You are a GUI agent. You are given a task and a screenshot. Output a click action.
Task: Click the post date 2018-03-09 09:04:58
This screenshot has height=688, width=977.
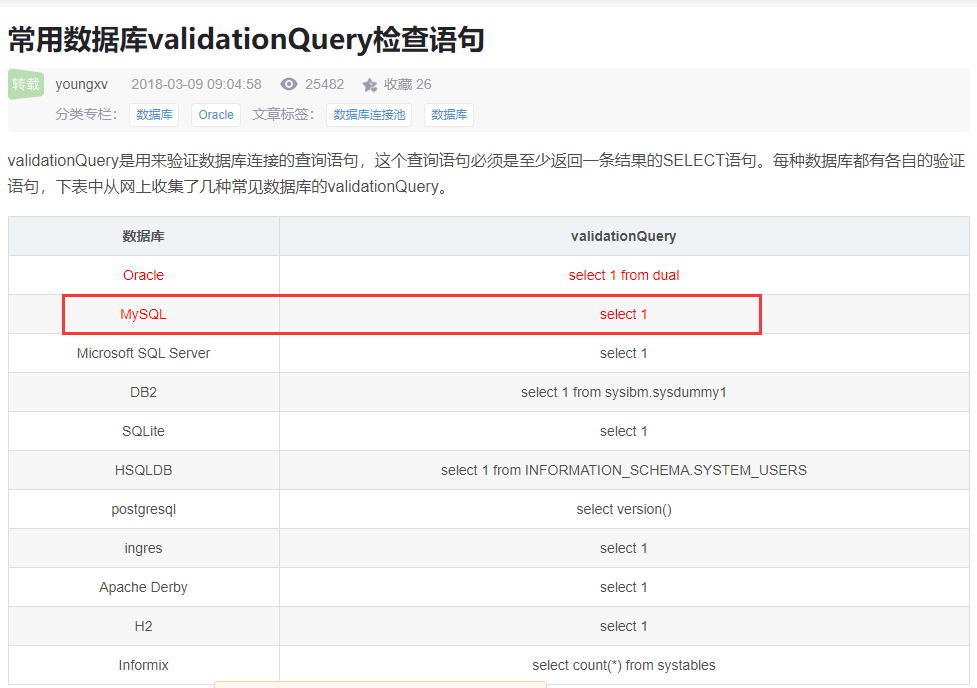click(196, 84)
